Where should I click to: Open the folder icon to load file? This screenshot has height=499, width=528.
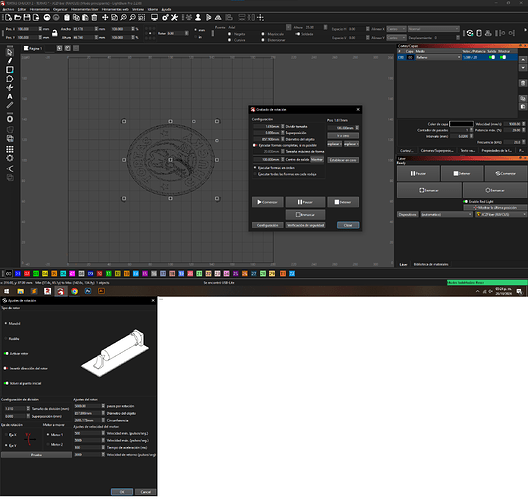coord(18,18)
